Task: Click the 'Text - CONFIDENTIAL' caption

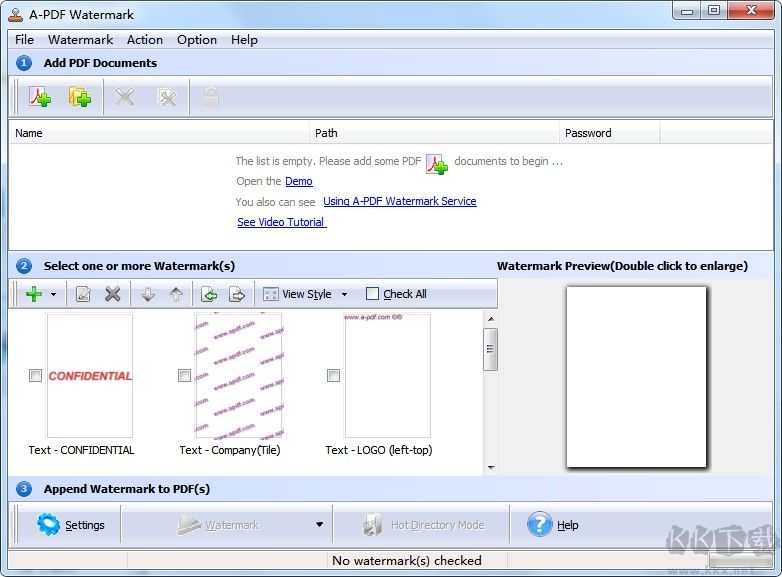Action: 81,450
